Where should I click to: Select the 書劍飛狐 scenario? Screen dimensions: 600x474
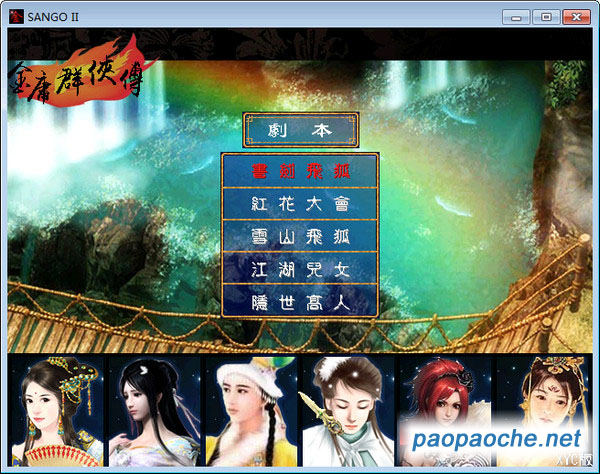coord(300,171)
